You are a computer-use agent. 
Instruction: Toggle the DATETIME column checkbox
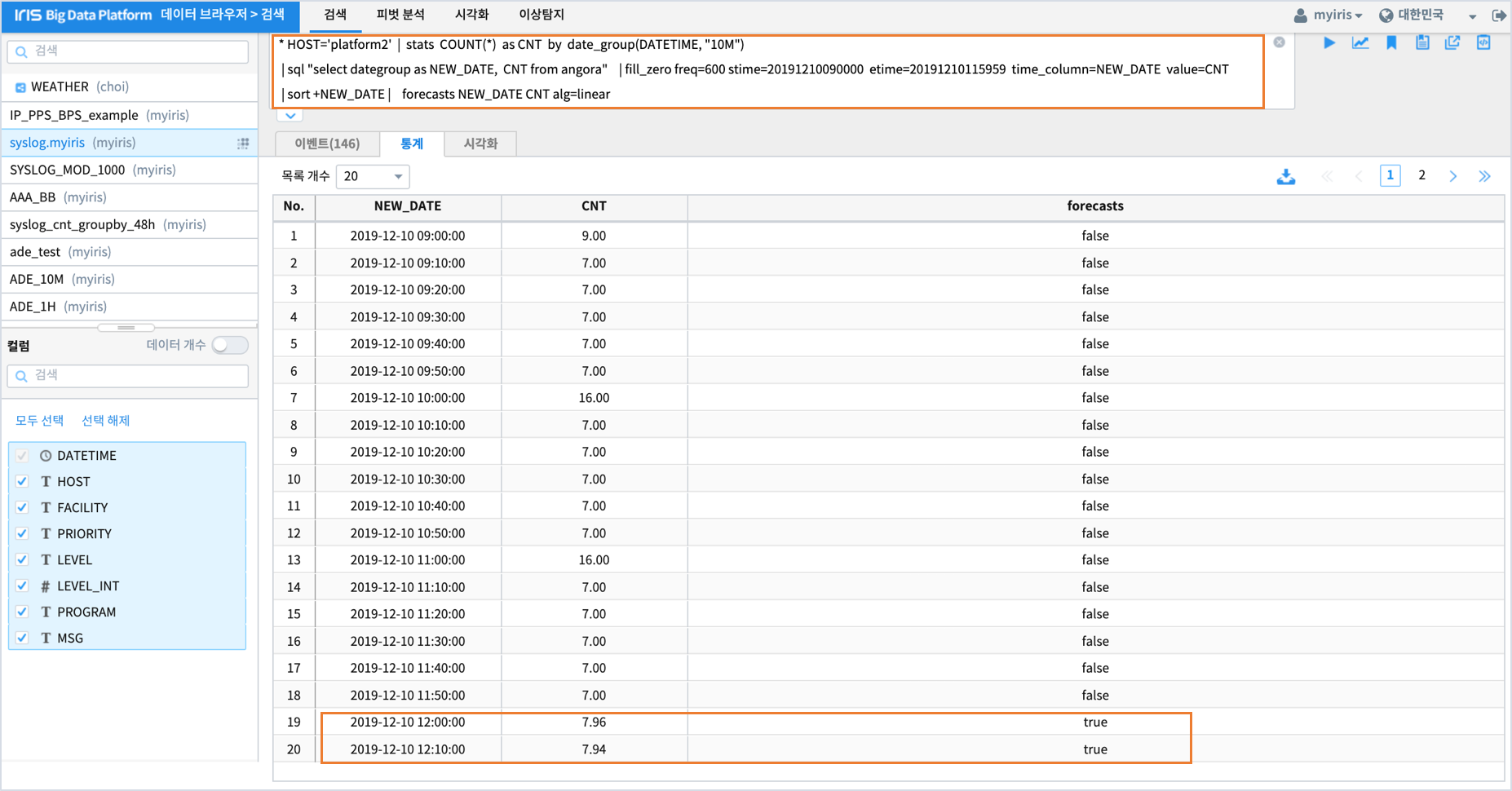22,455
